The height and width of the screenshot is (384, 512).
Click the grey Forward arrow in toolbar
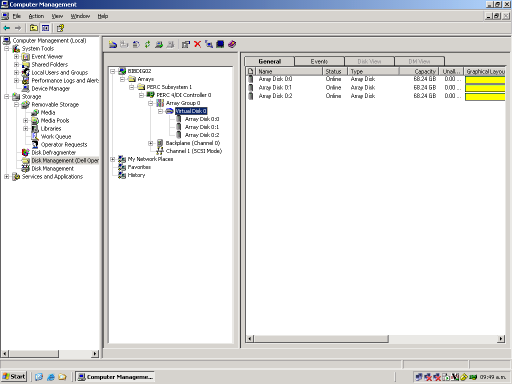pos(18,28)
